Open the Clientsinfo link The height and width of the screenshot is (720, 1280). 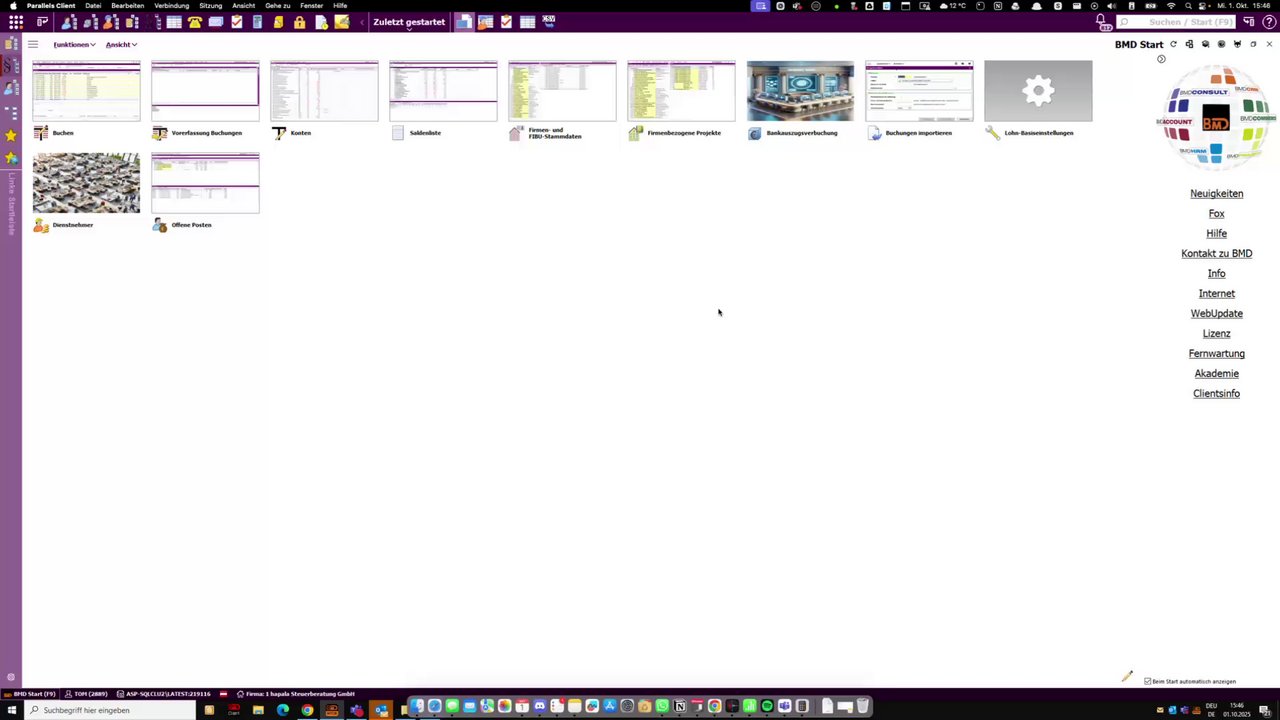click(x=1216, y=394)
